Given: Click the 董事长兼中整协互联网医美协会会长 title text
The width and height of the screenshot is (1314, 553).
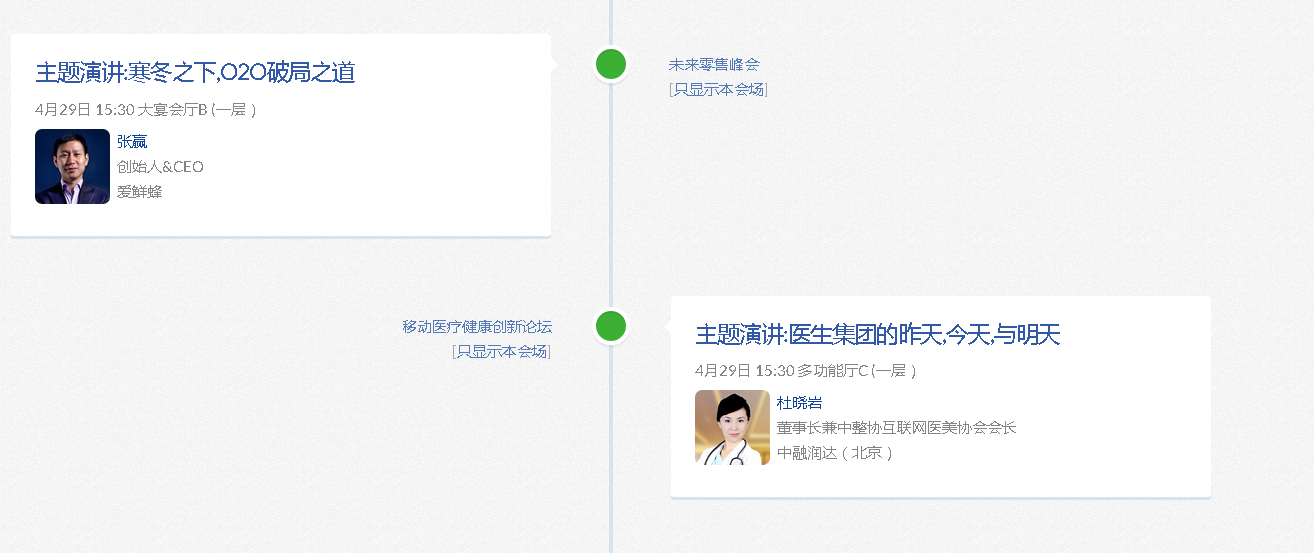Looking at the screenshot, I should [896, 428].
